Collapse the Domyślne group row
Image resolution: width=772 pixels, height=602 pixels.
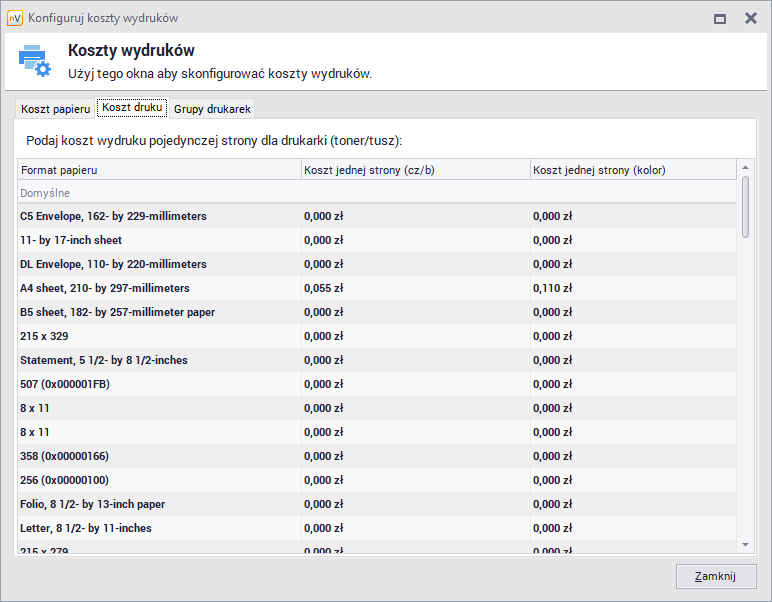click(46, 193)
